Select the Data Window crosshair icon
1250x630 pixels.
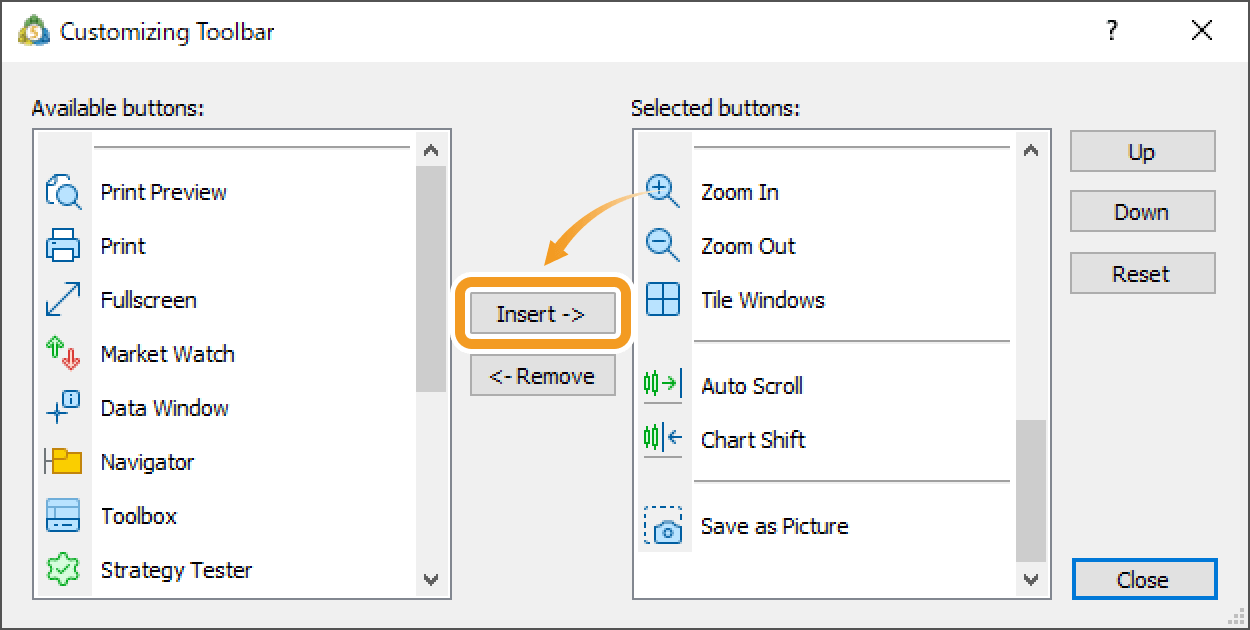coord(63,407)
